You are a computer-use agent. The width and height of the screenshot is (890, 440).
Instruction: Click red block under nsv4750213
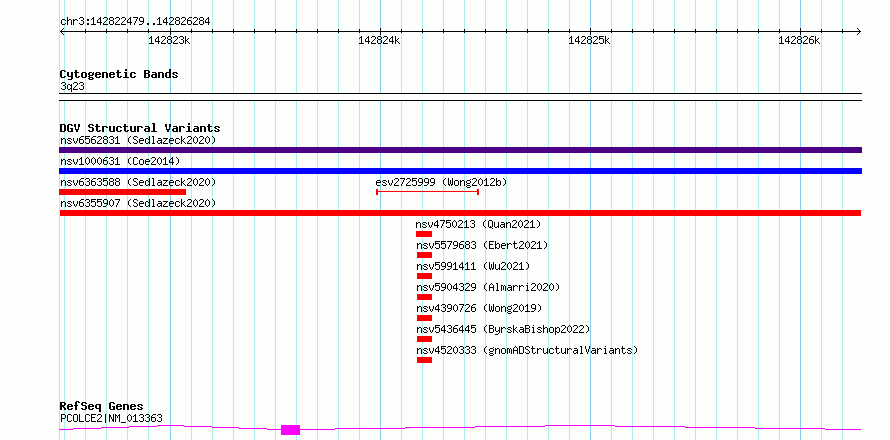pyautogui.click(x=424, y=234)
